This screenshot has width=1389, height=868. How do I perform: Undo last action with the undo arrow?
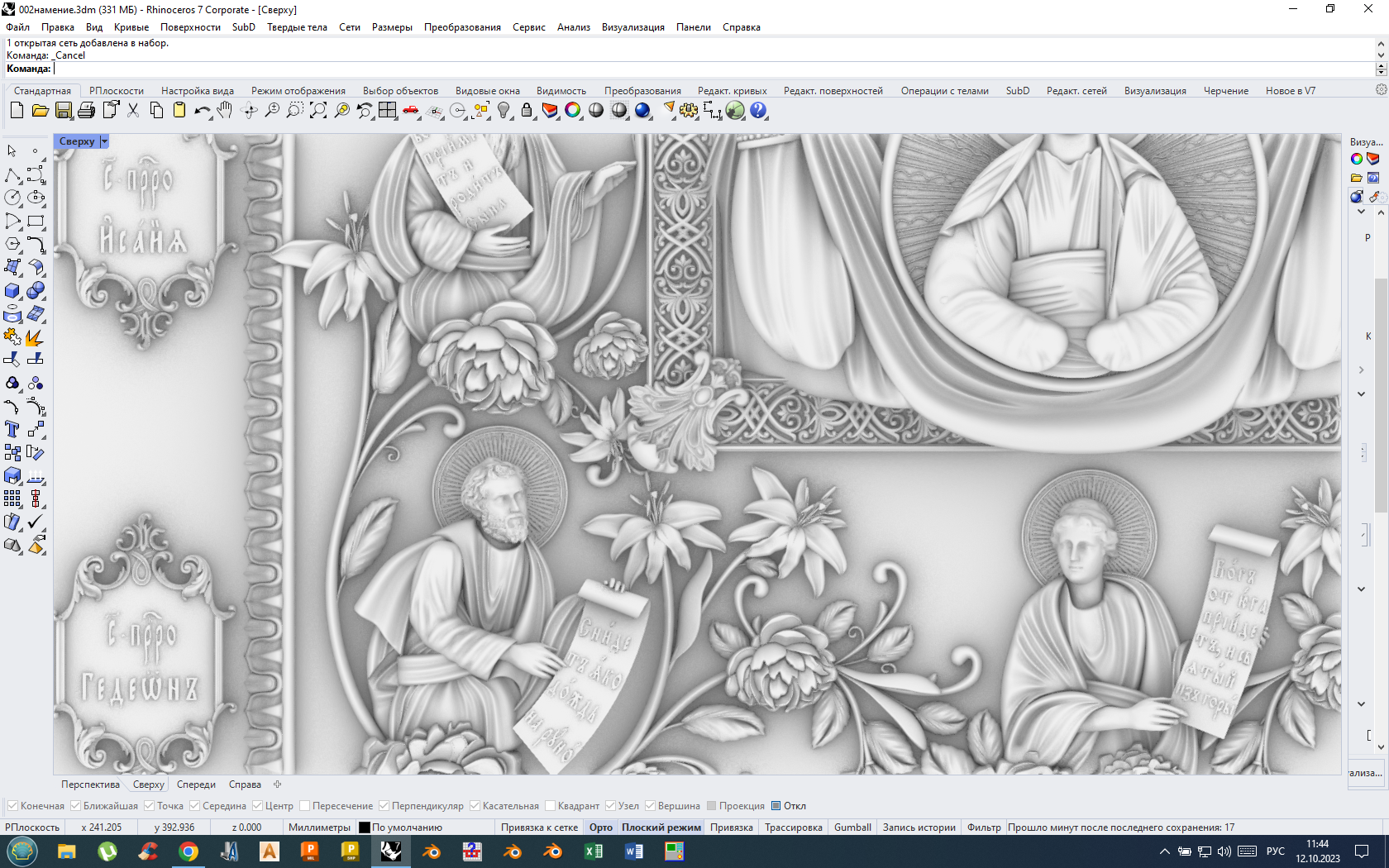[202, 110]
